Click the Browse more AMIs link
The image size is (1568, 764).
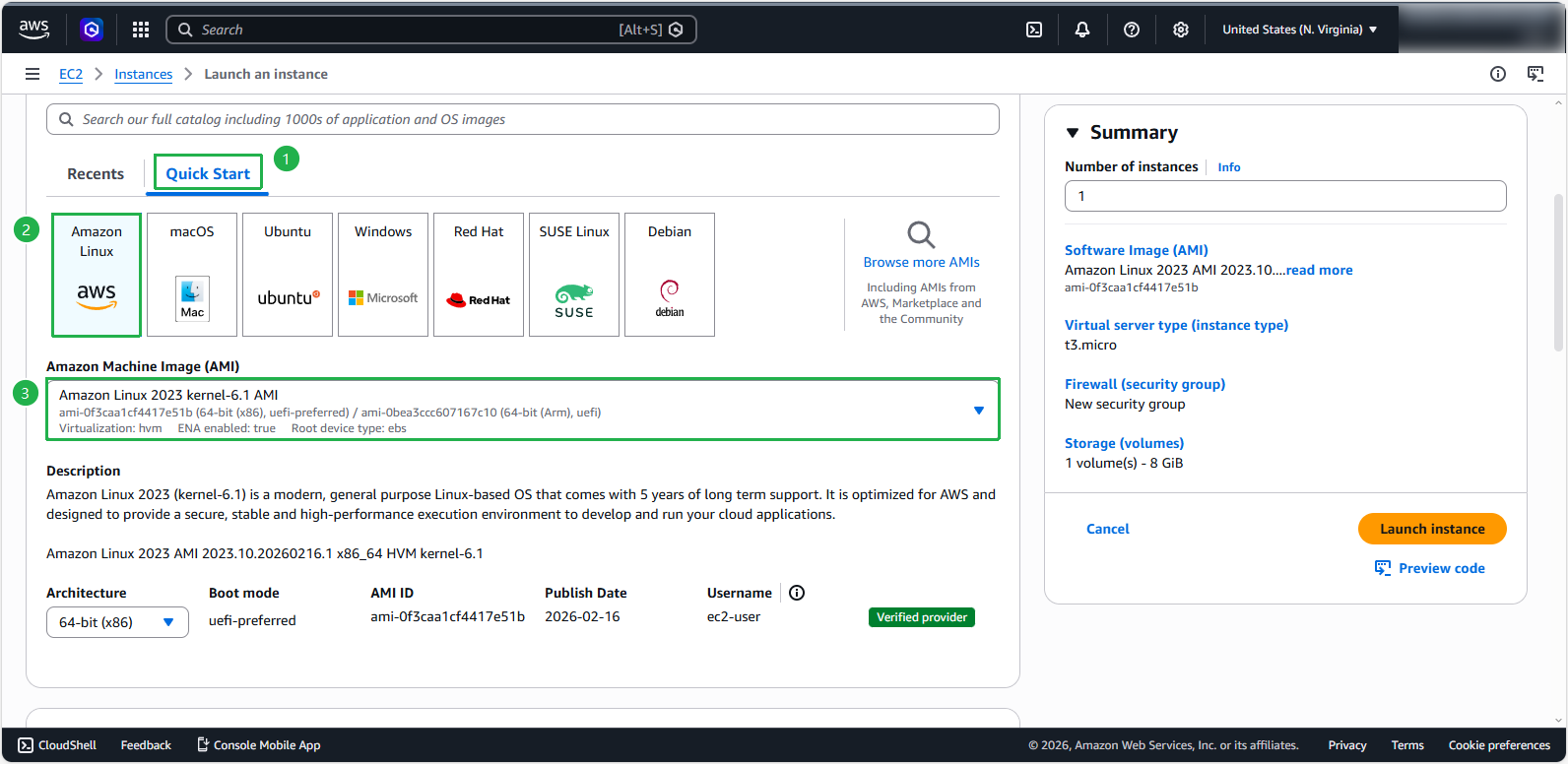922,262
